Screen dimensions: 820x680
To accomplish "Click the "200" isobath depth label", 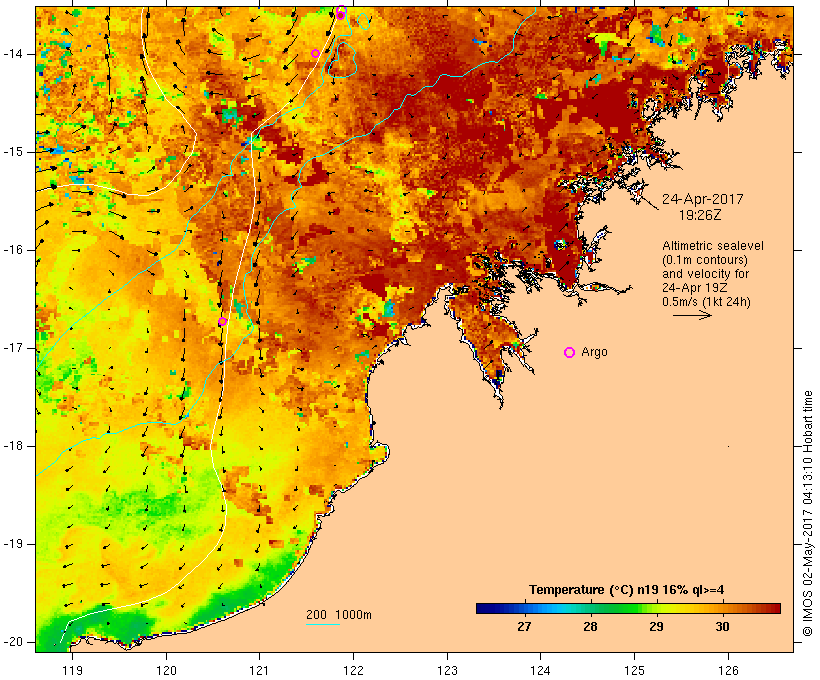I will point(316,615).
